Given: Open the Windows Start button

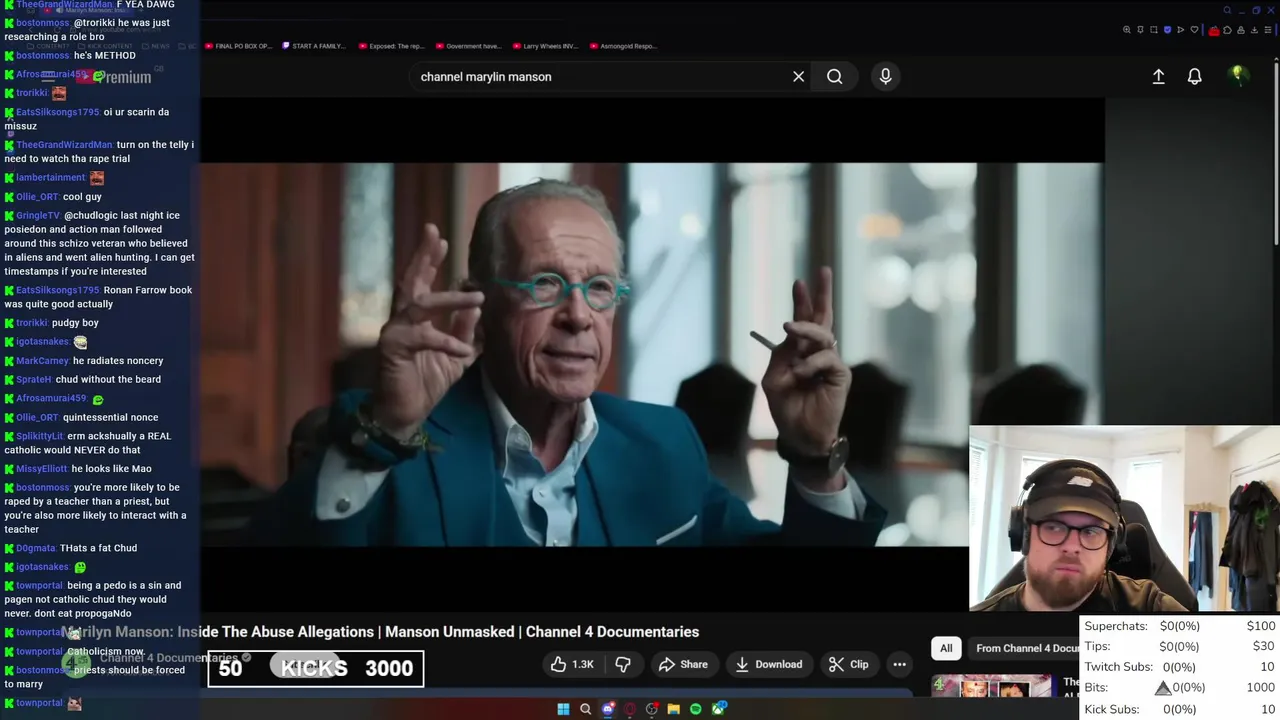Looking at the screenshot, I should point(563,709).
